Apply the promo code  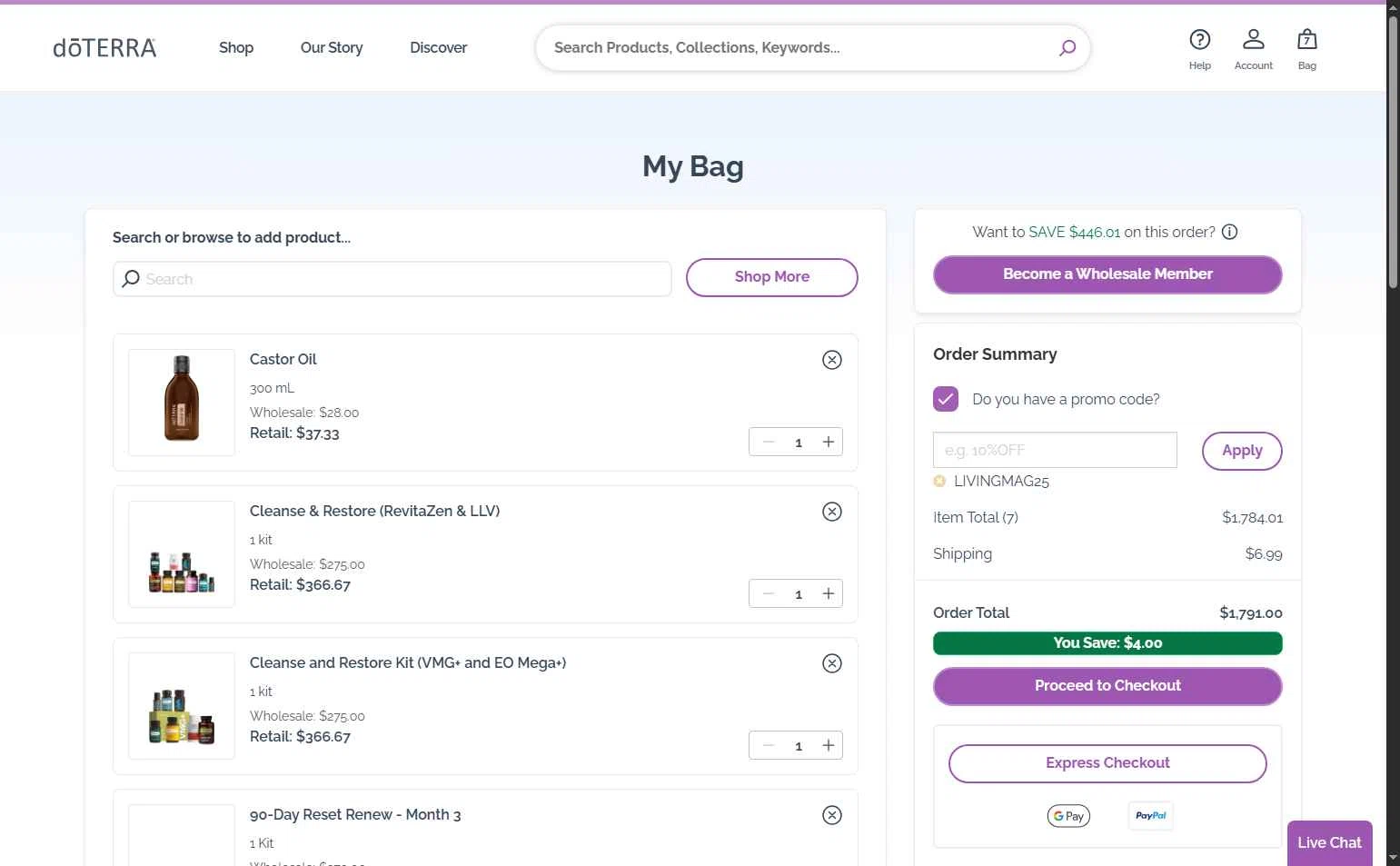point(1242,451)
